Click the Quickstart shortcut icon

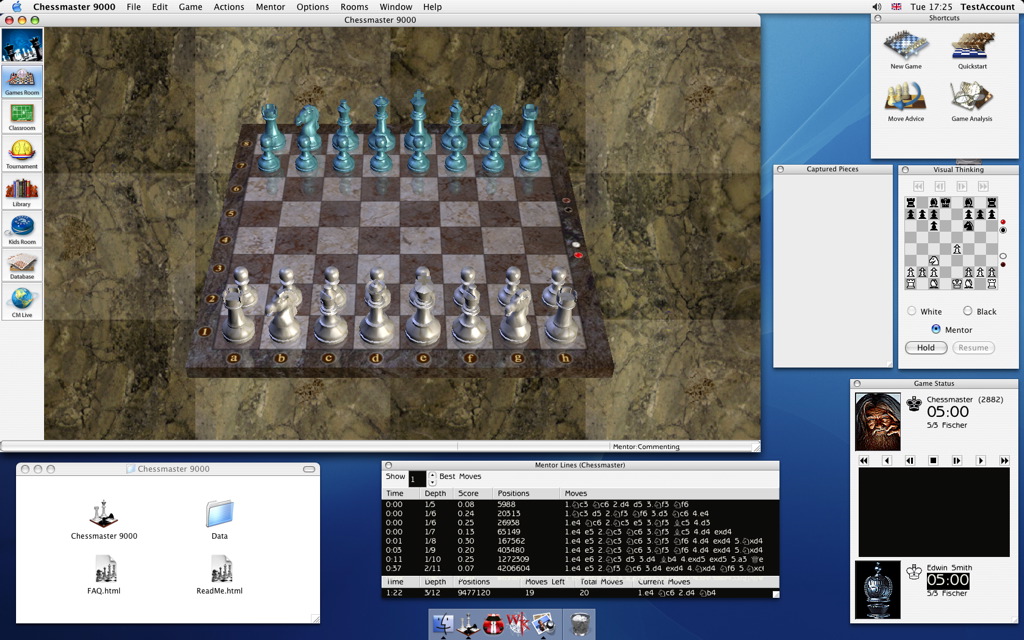(972, 50)
